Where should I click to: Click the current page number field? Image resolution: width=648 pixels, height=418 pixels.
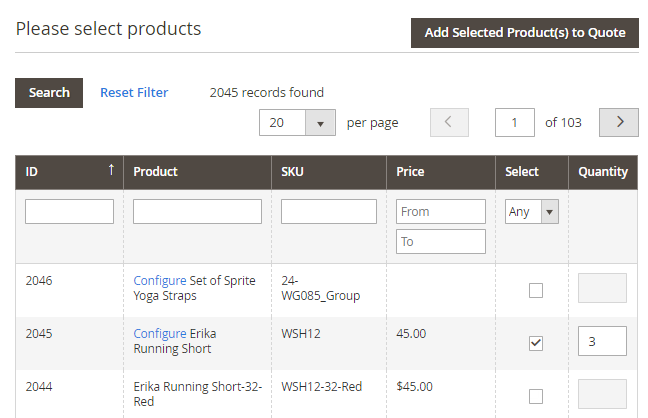pos(514,123)
